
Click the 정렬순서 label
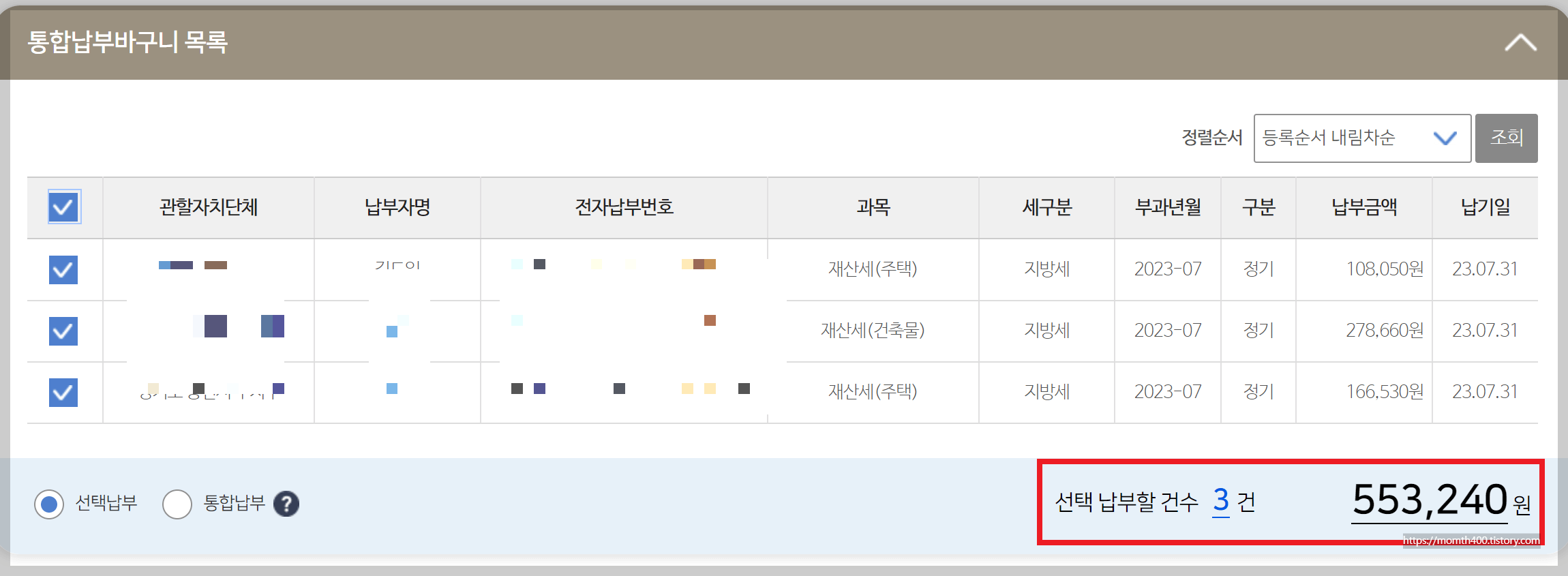click(x=1212, y=138)
